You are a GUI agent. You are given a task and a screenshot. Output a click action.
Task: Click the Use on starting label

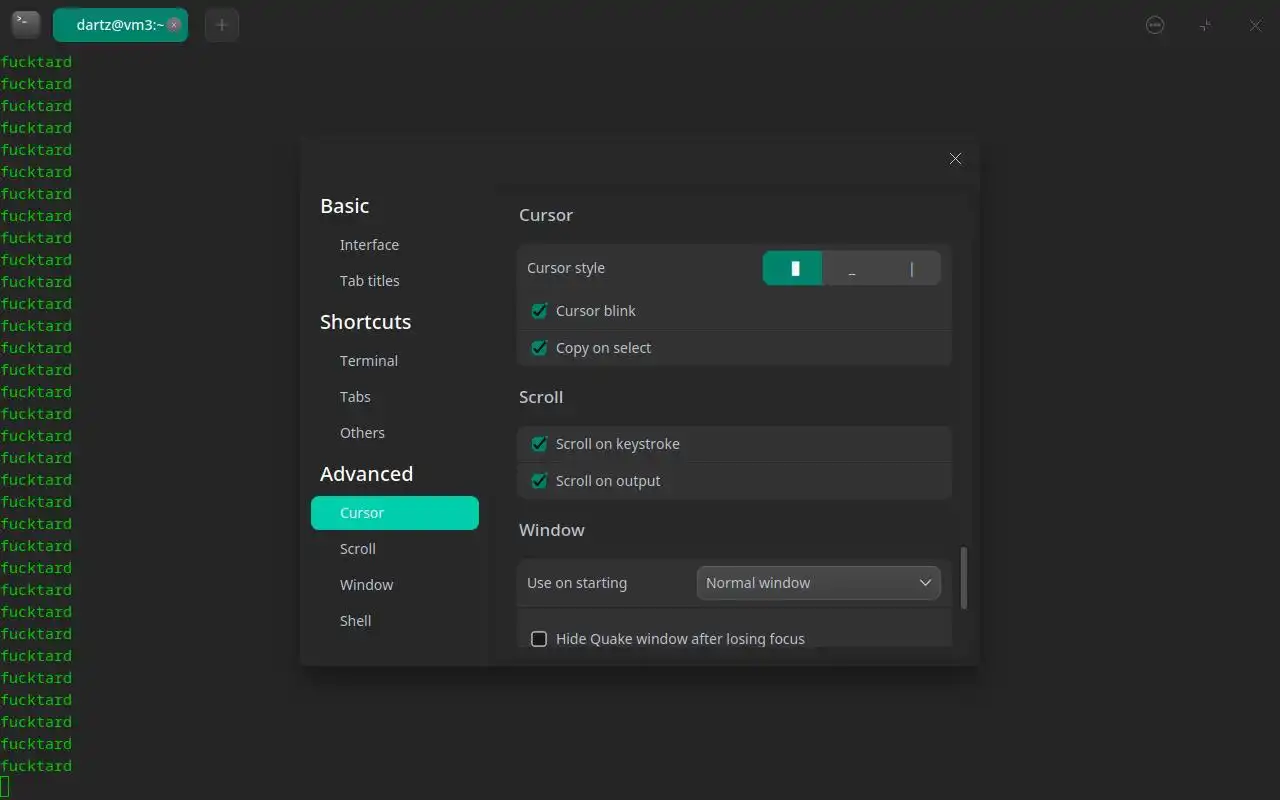[x=577, y=583]
